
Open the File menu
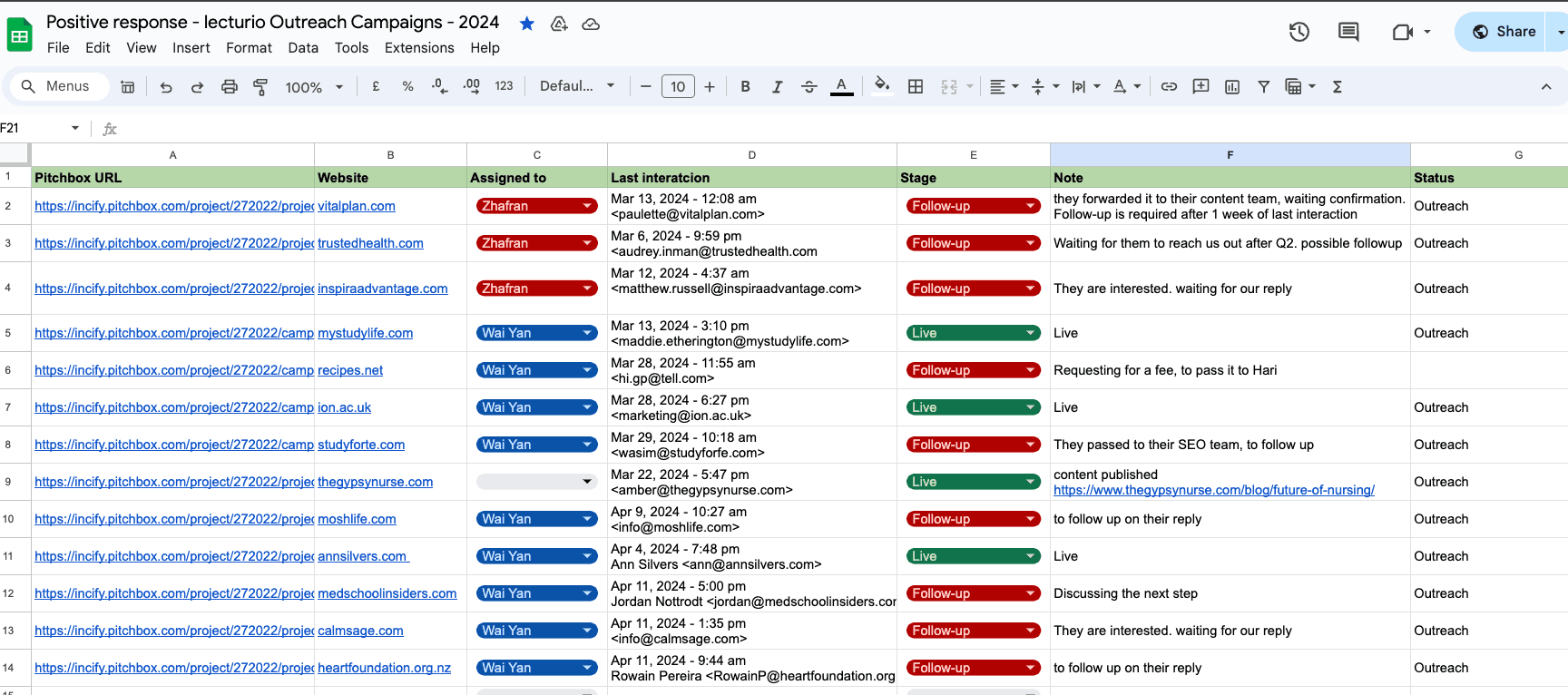58,48
